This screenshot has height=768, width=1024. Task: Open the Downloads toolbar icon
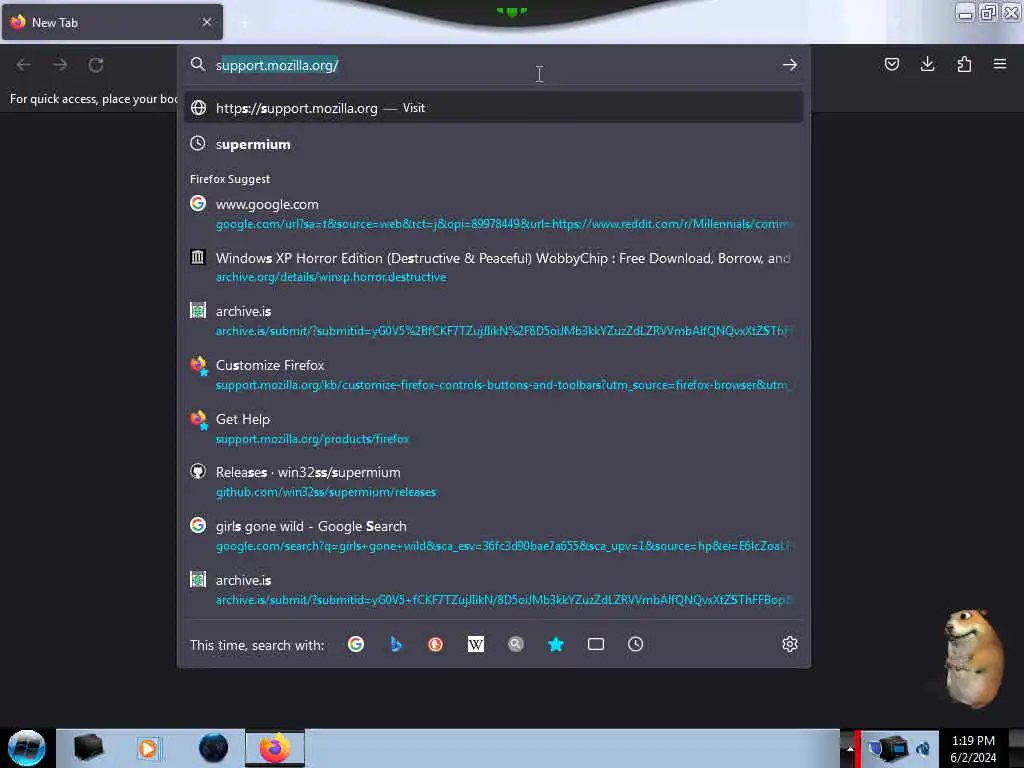pos(927,64)
